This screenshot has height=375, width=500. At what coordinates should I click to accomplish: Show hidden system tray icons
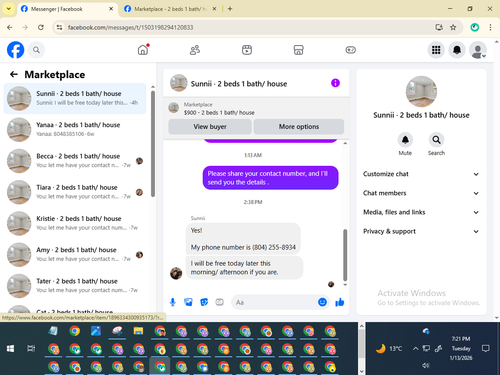click(415, 349)
